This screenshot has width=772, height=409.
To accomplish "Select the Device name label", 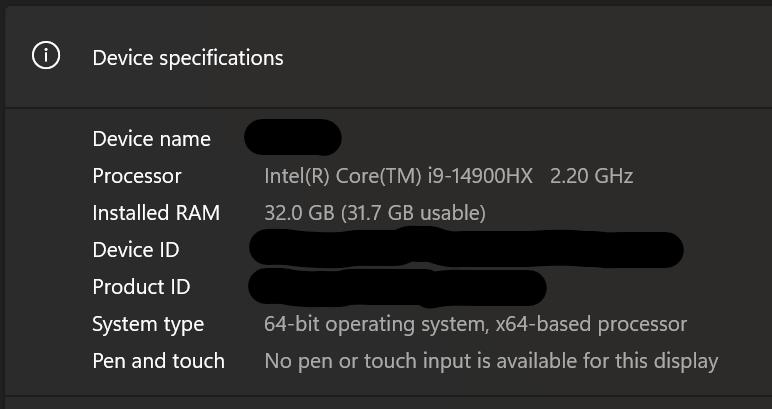I will [152, 139].
